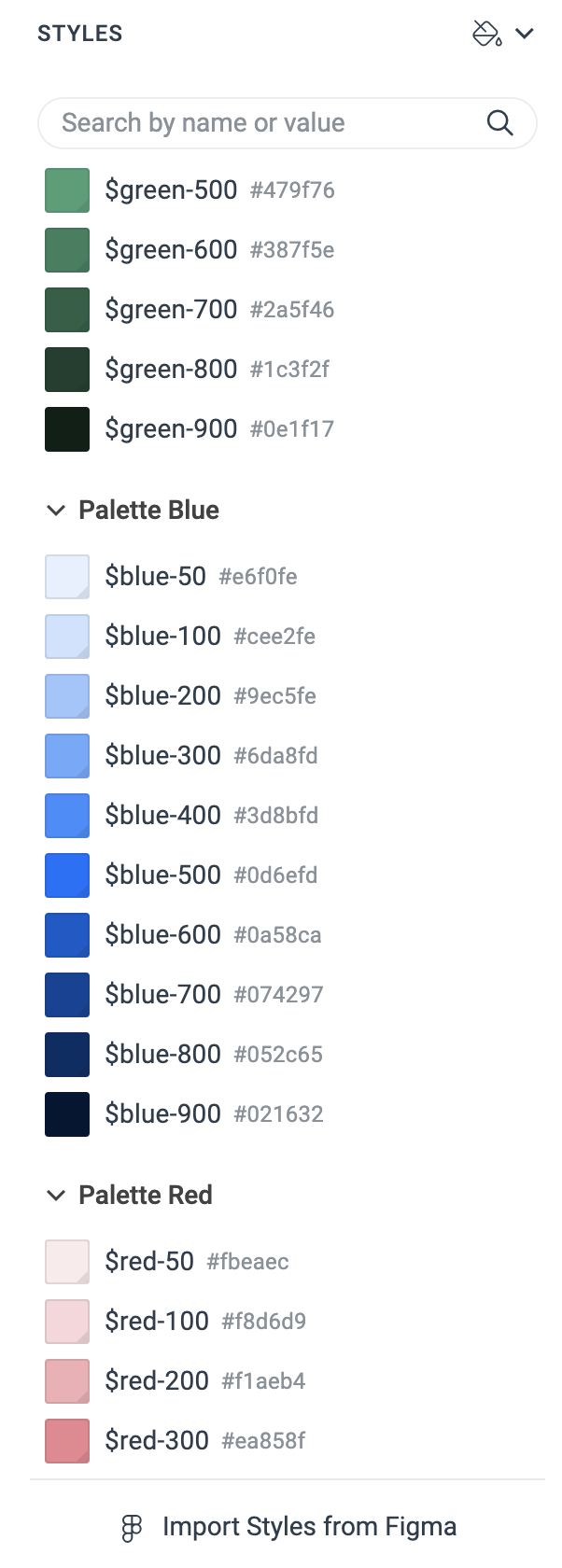Select the $blue-500 color swatch
Viewport: 562px width, 1568px height.
66,875
